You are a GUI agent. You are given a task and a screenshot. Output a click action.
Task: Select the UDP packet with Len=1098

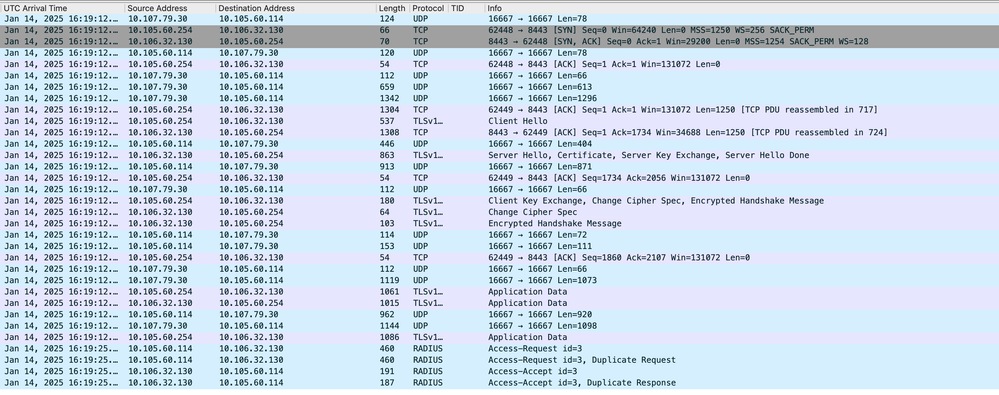coord(500,326)
